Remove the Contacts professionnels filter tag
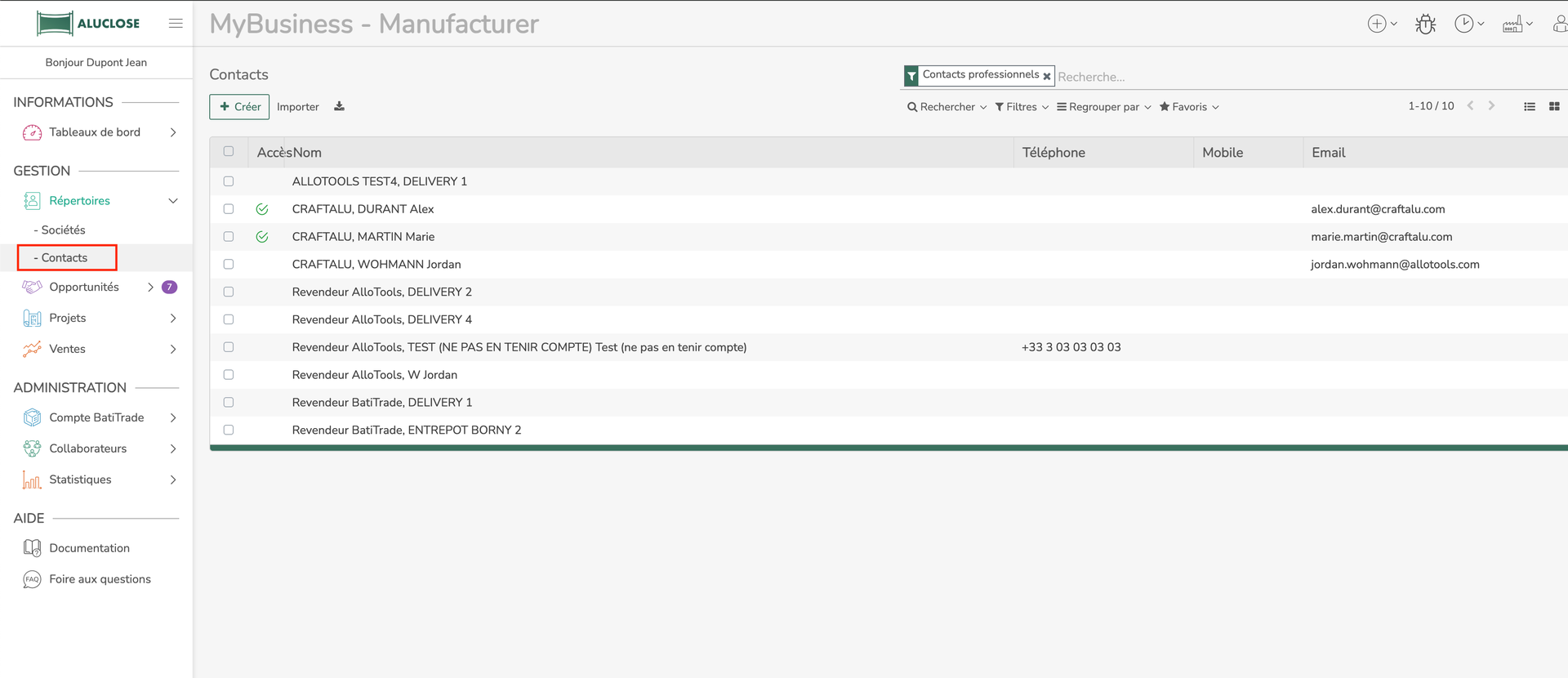1568x678 pixels. tap(1046, 76)
